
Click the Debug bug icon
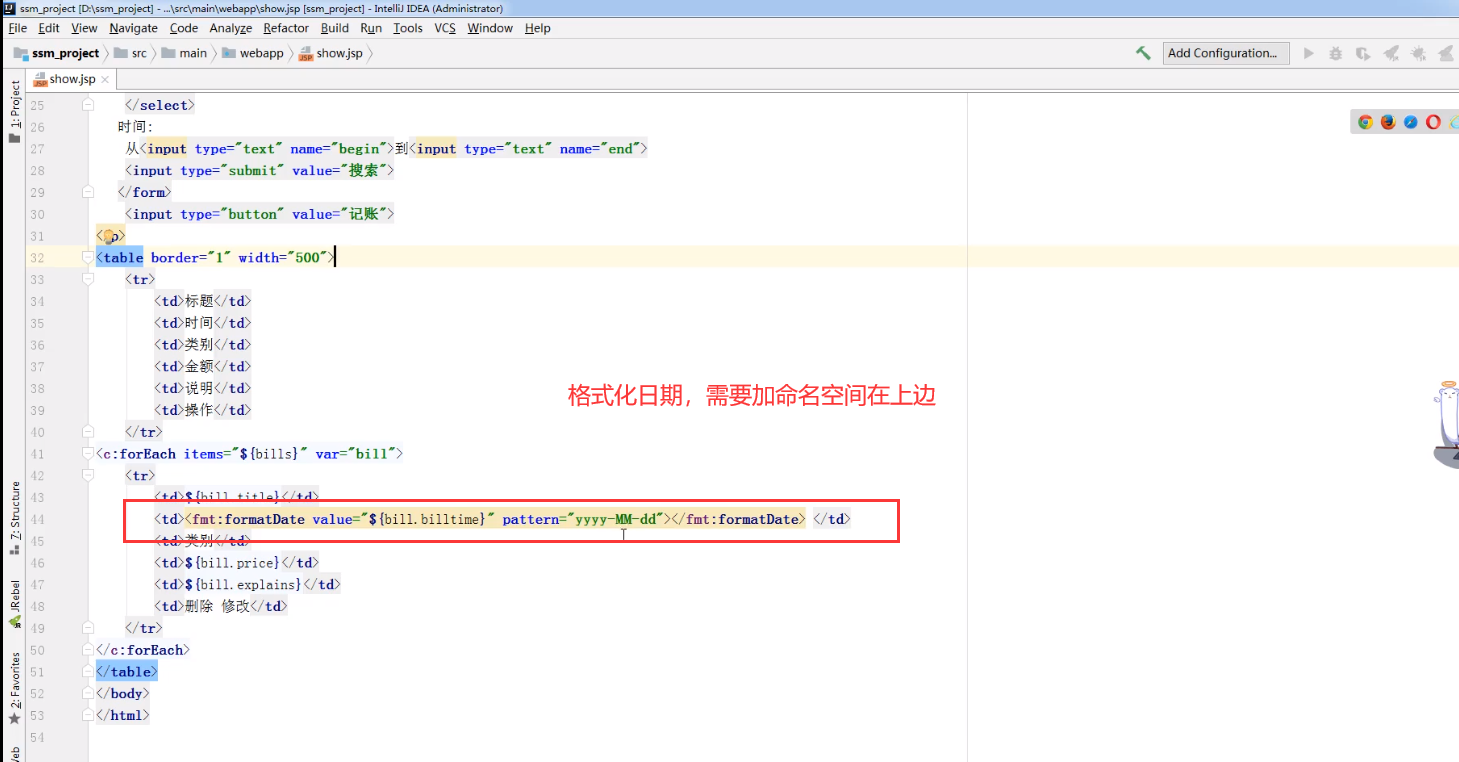coord(1335,53)
